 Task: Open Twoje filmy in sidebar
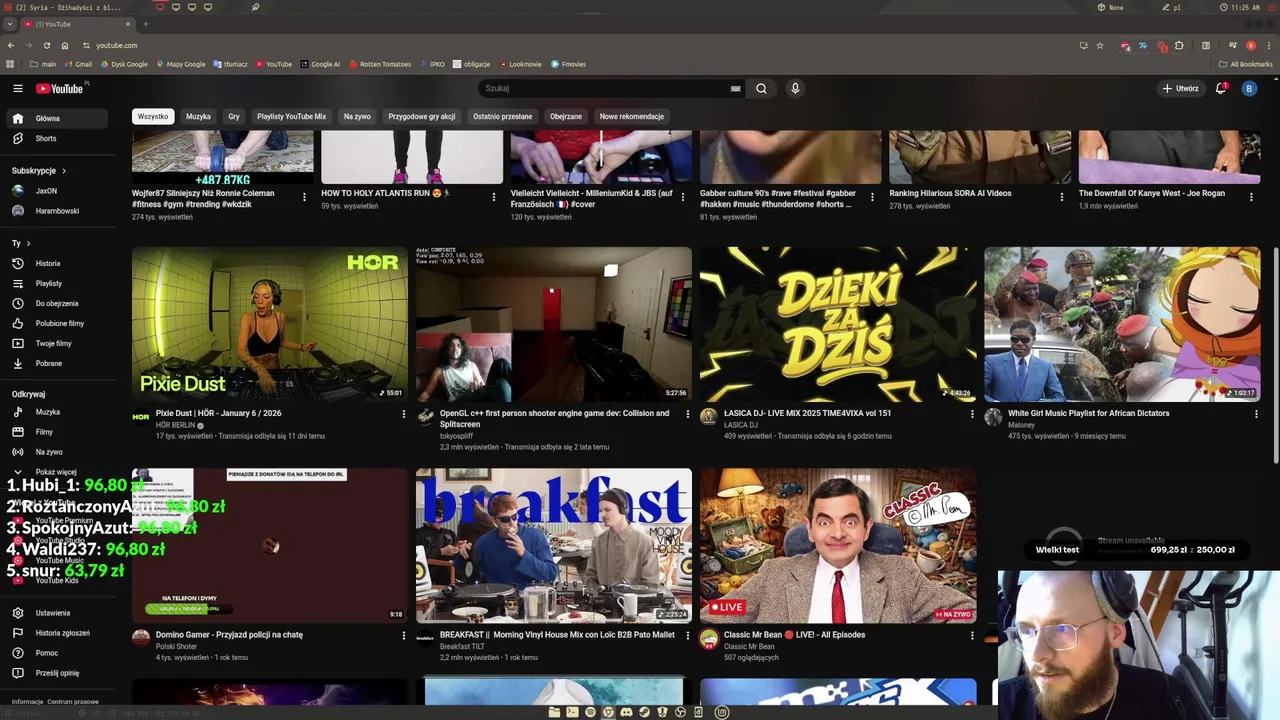point(55,343)
